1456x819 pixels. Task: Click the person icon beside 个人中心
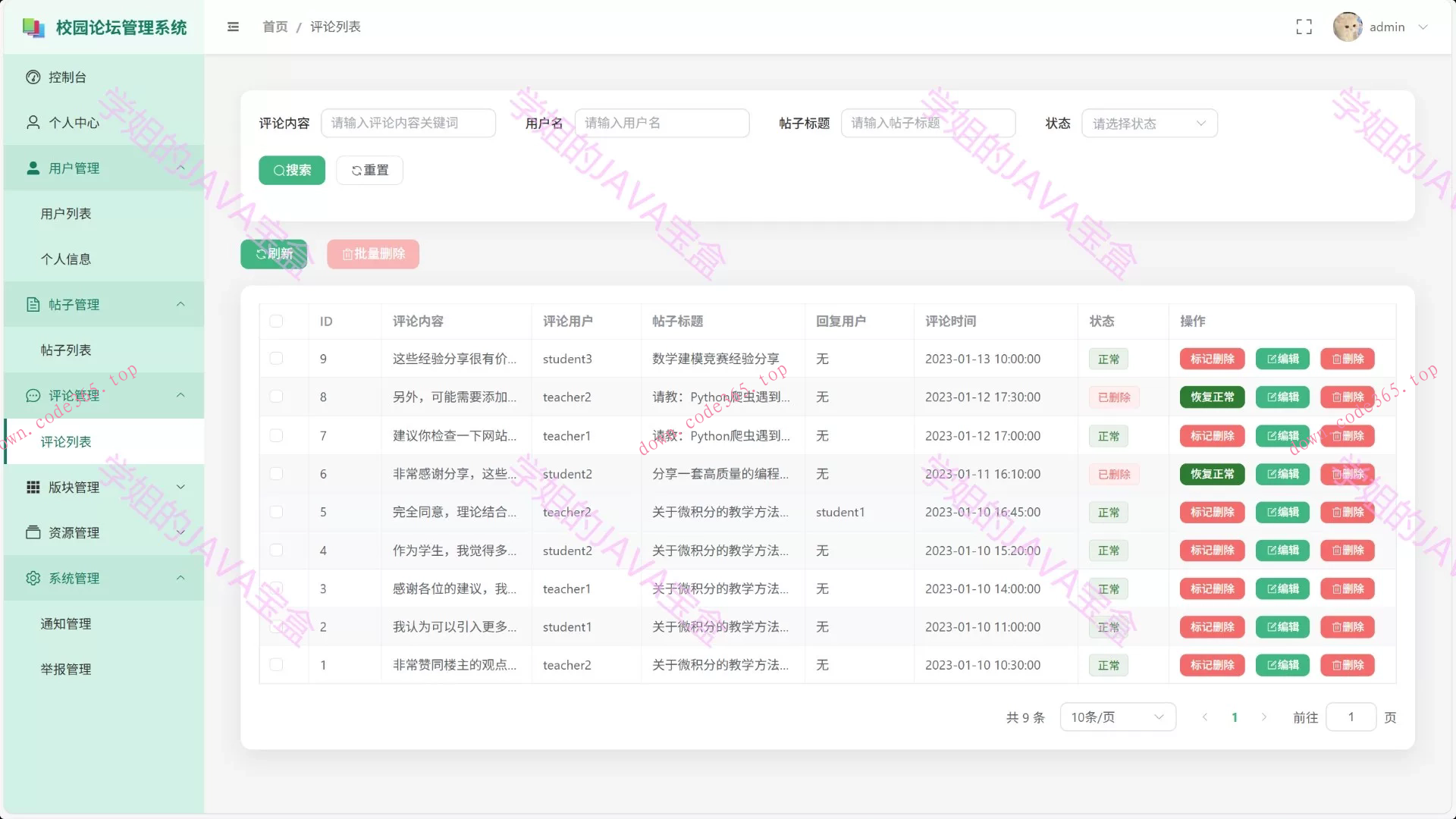(32, 122)
